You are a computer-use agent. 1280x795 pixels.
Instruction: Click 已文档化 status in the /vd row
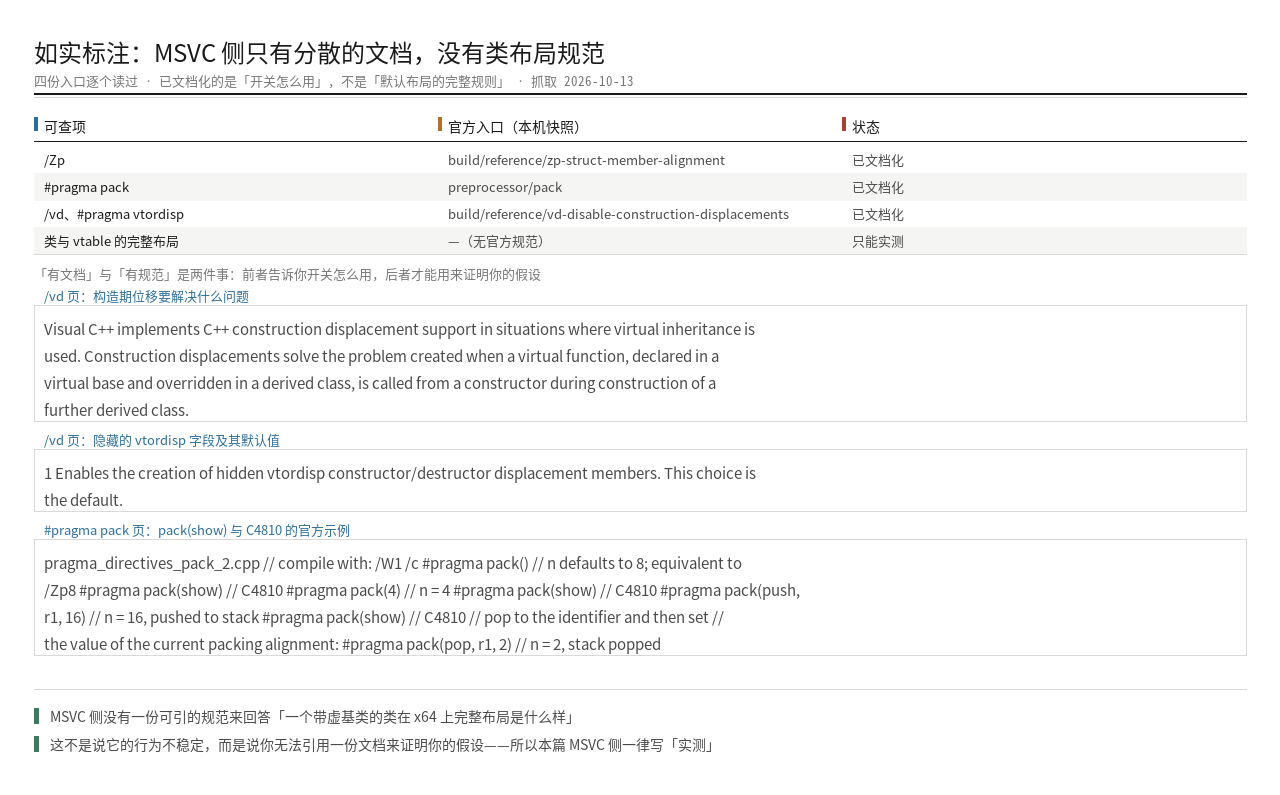coord(878,214)
